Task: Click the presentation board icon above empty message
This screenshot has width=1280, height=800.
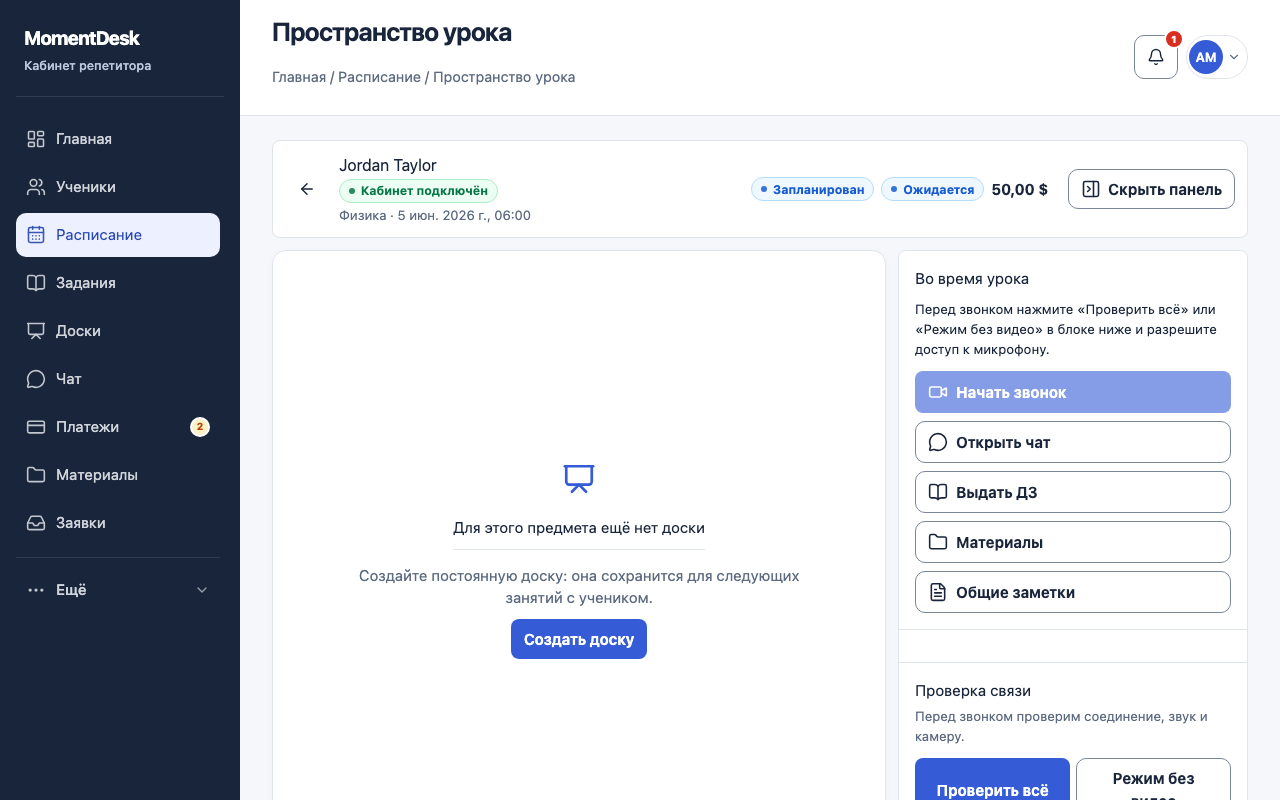Action: (x=579, y=479)
